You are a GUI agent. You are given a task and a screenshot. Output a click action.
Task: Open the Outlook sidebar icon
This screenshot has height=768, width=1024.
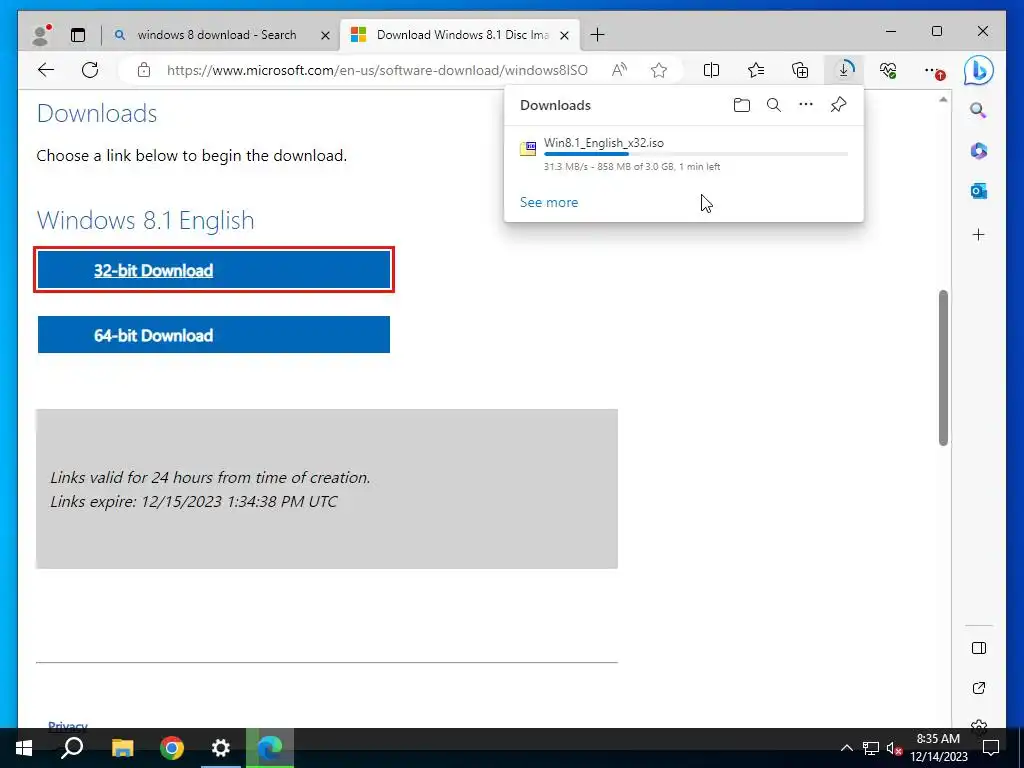(x=978, y=191)
